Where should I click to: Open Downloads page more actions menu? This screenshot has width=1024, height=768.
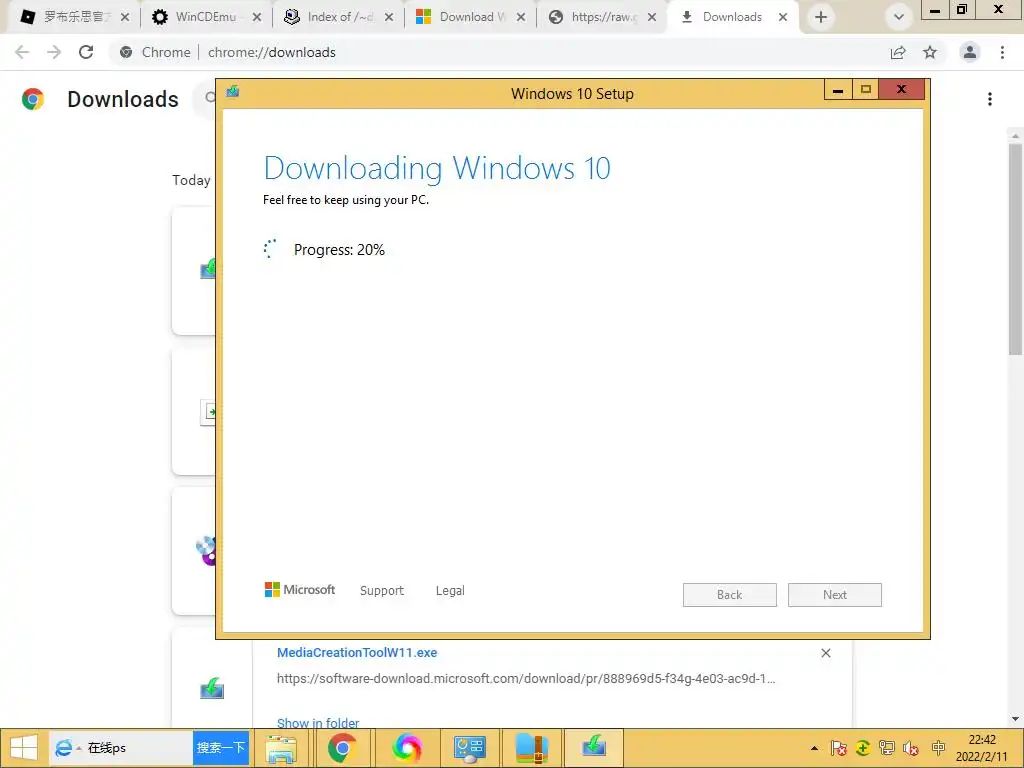pyautogui.click(x=989, y=99)
